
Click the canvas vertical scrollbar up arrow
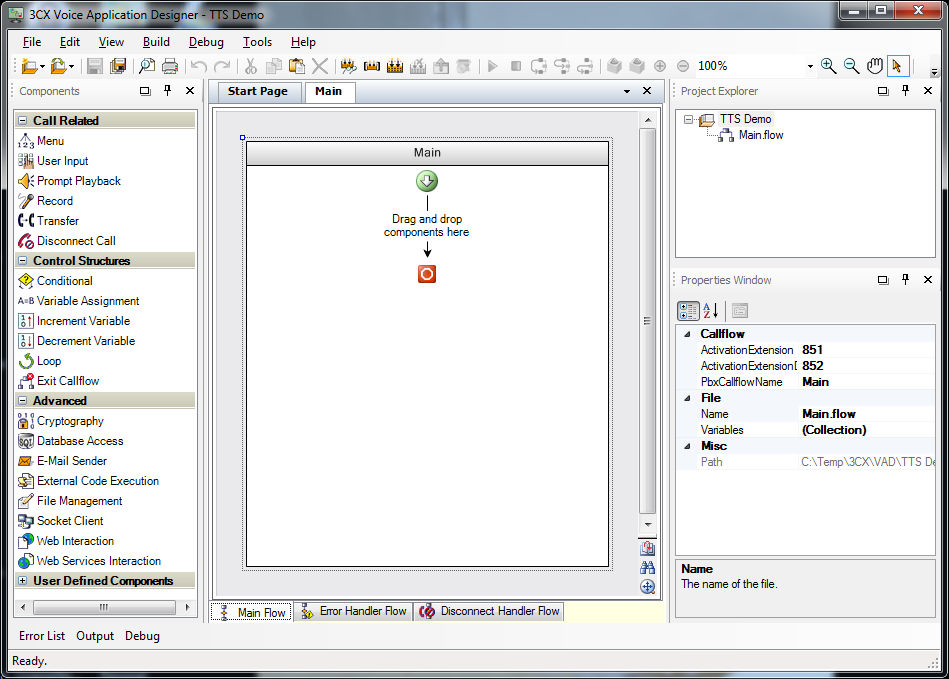click(x=648, y=120)
